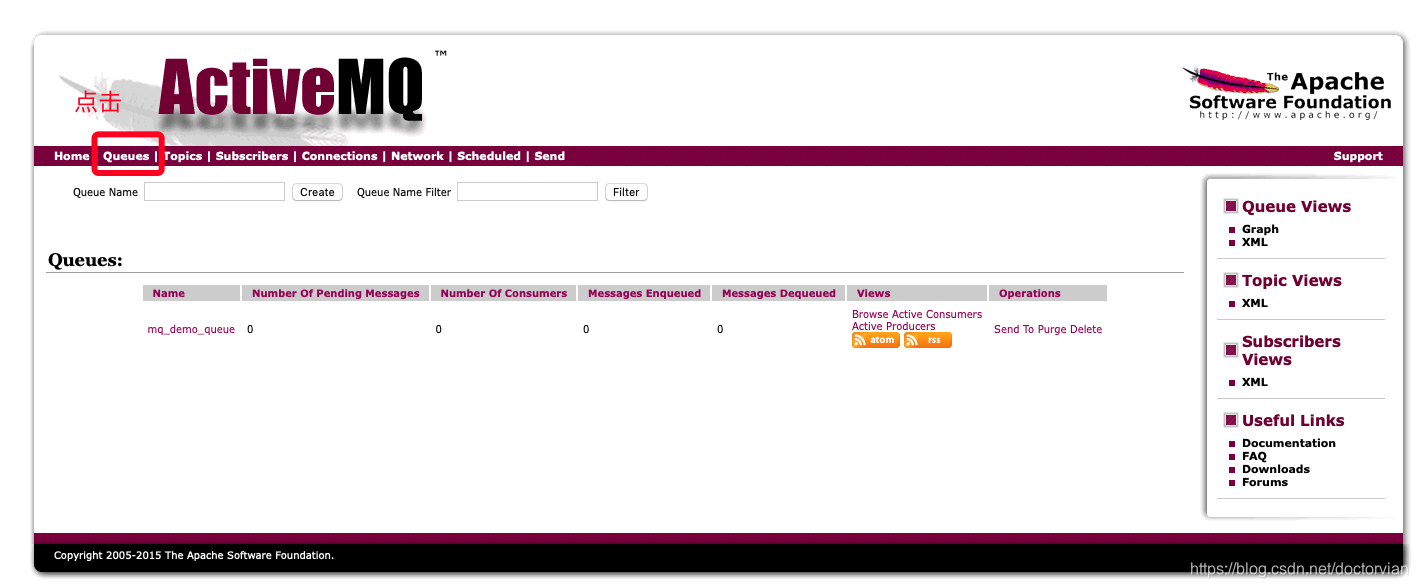
Task: Open the Network menu item
Action: pyautogui.click(x=417, y=156)
